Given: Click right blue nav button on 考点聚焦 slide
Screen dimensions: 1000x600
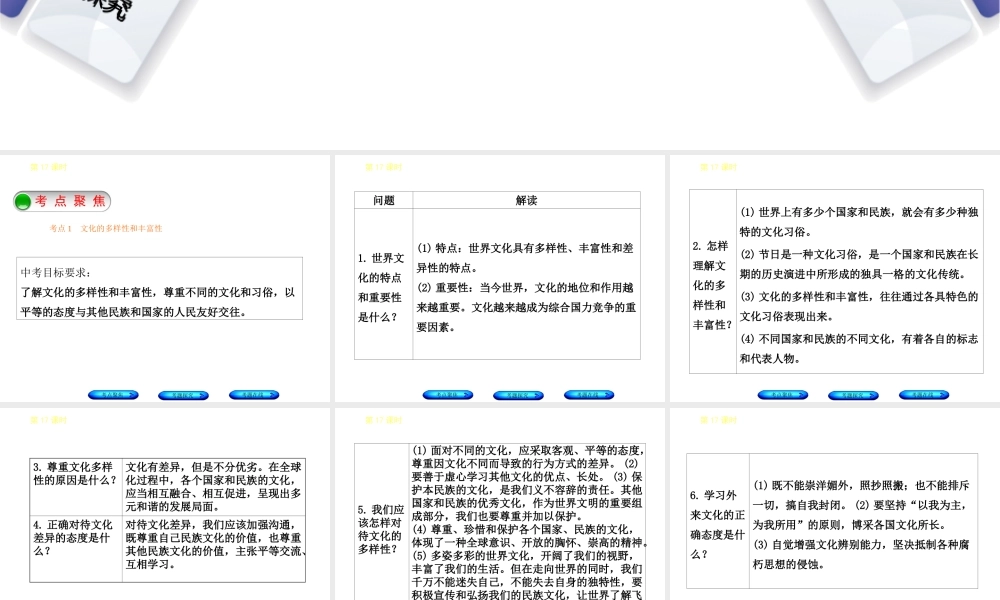Looking at the screenshot, I should 254,395.
